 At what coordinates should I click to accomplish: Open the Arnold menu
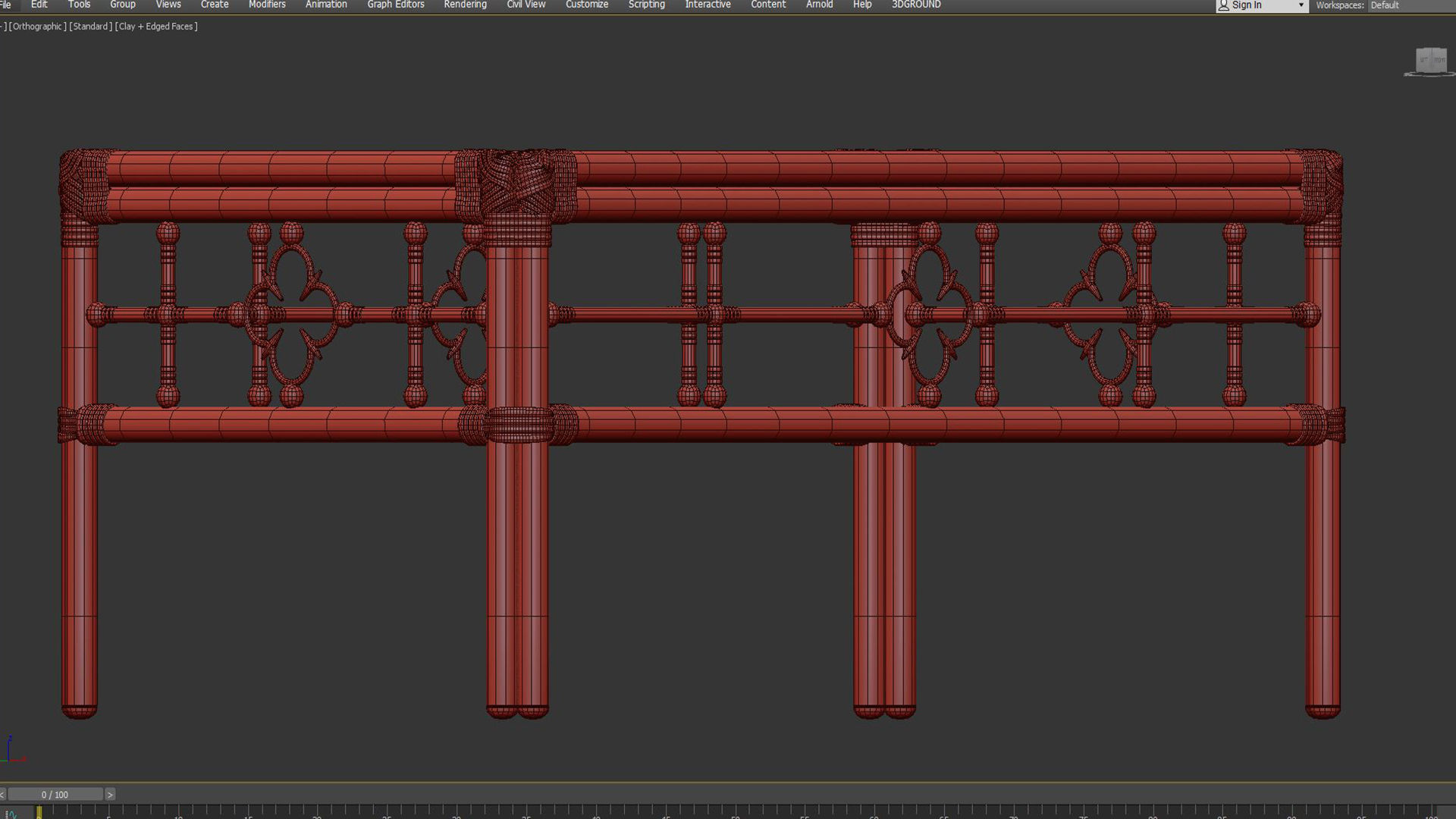pos(819,5)
